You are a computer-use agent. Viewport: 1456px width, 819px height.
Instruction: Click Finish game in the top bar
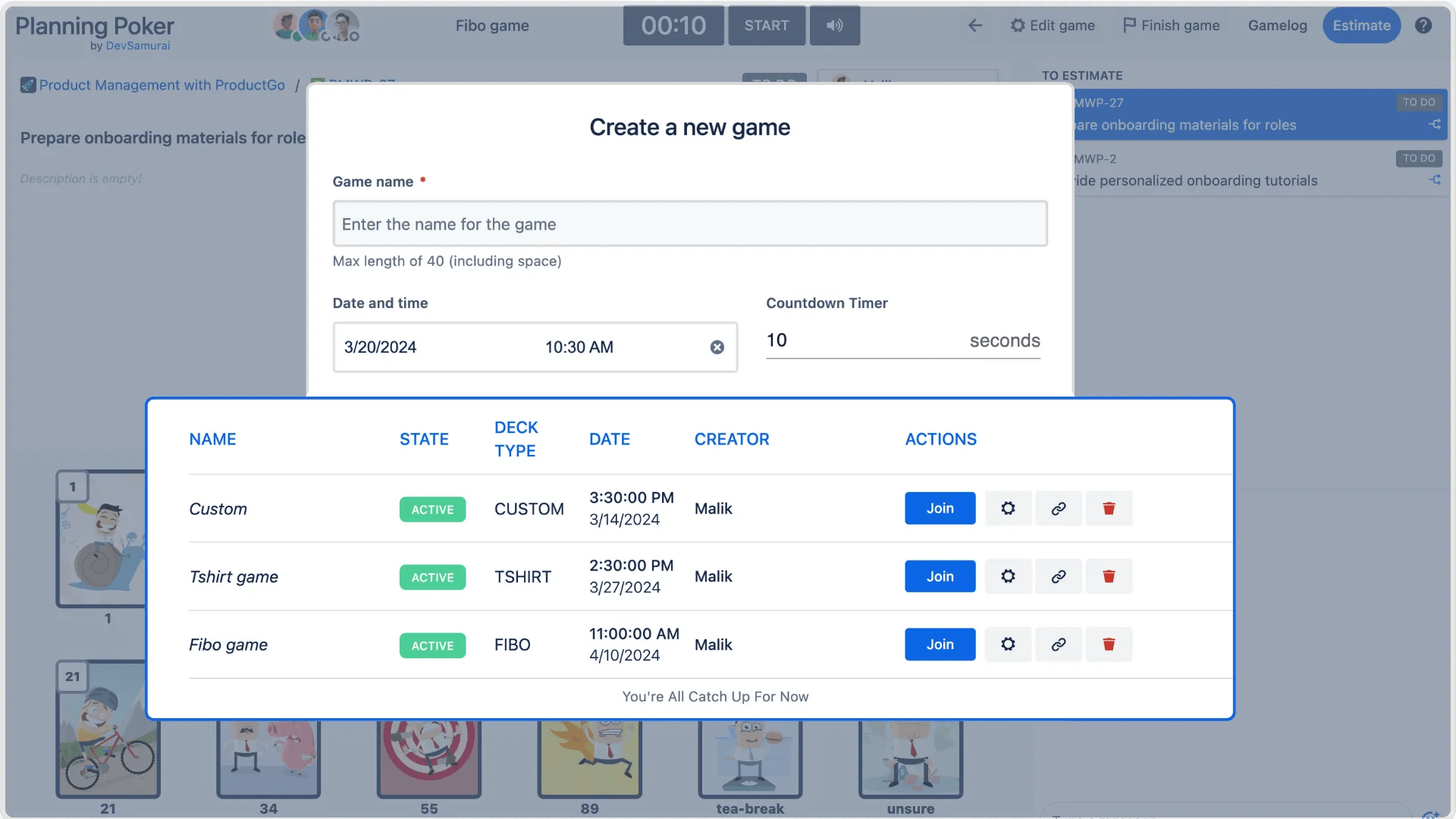tap(1171, 25)
